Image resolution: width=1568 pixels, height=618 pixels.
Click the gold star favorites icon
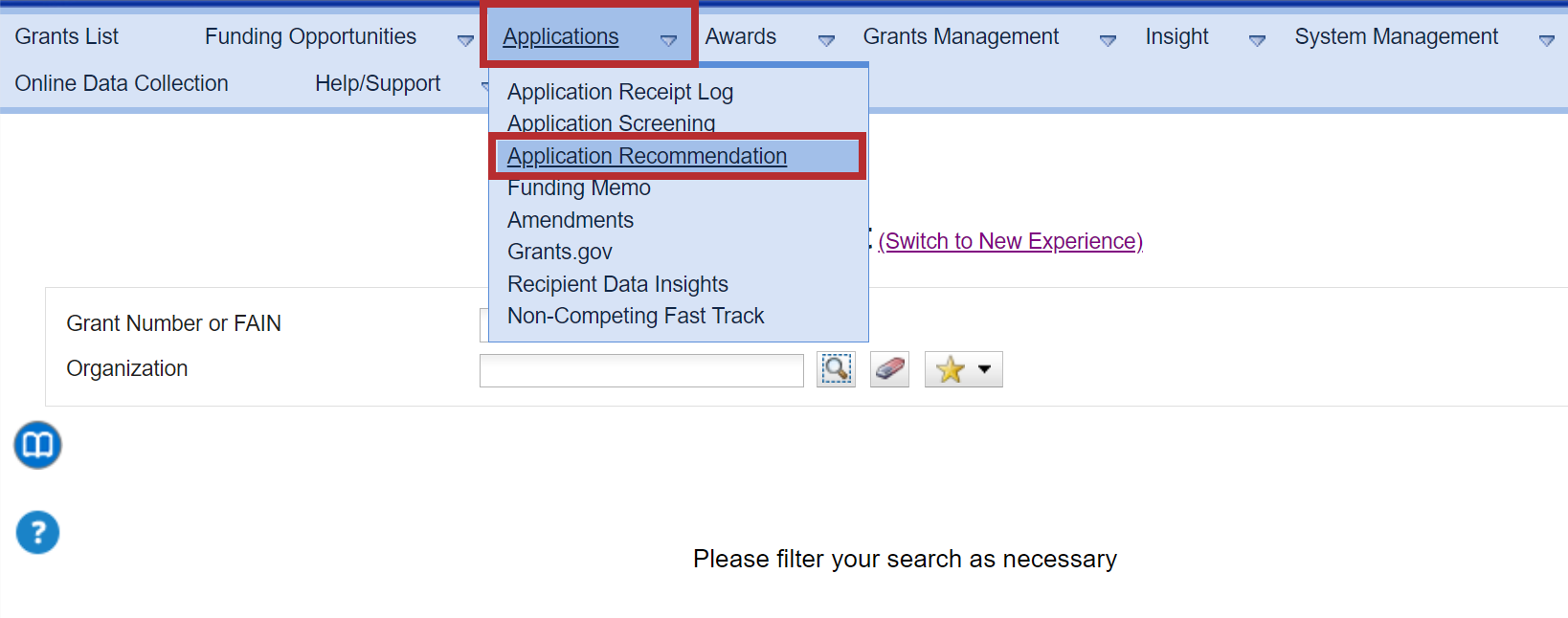950,369
